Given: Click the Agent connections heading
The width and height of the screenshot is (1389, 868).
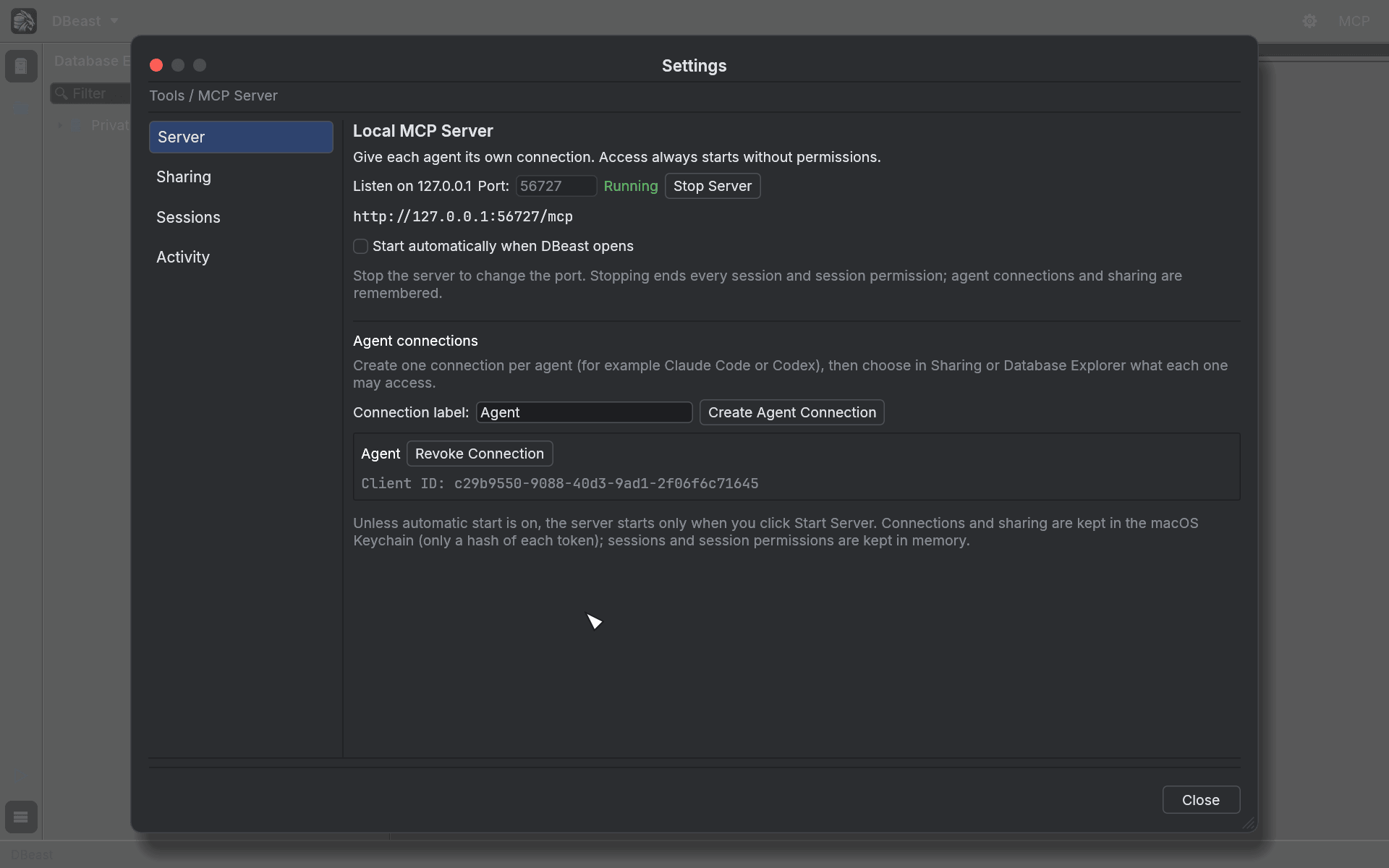Looking at the screenshot, I should [x=415, y=341].
